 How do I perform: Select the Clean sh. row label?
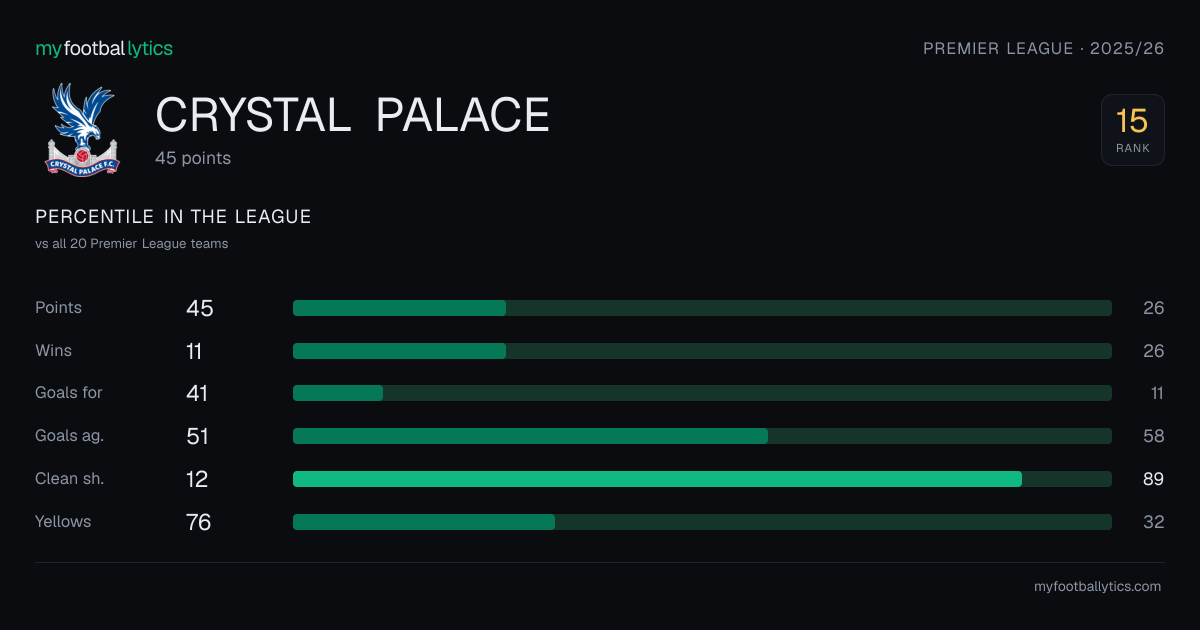(70, 479)
